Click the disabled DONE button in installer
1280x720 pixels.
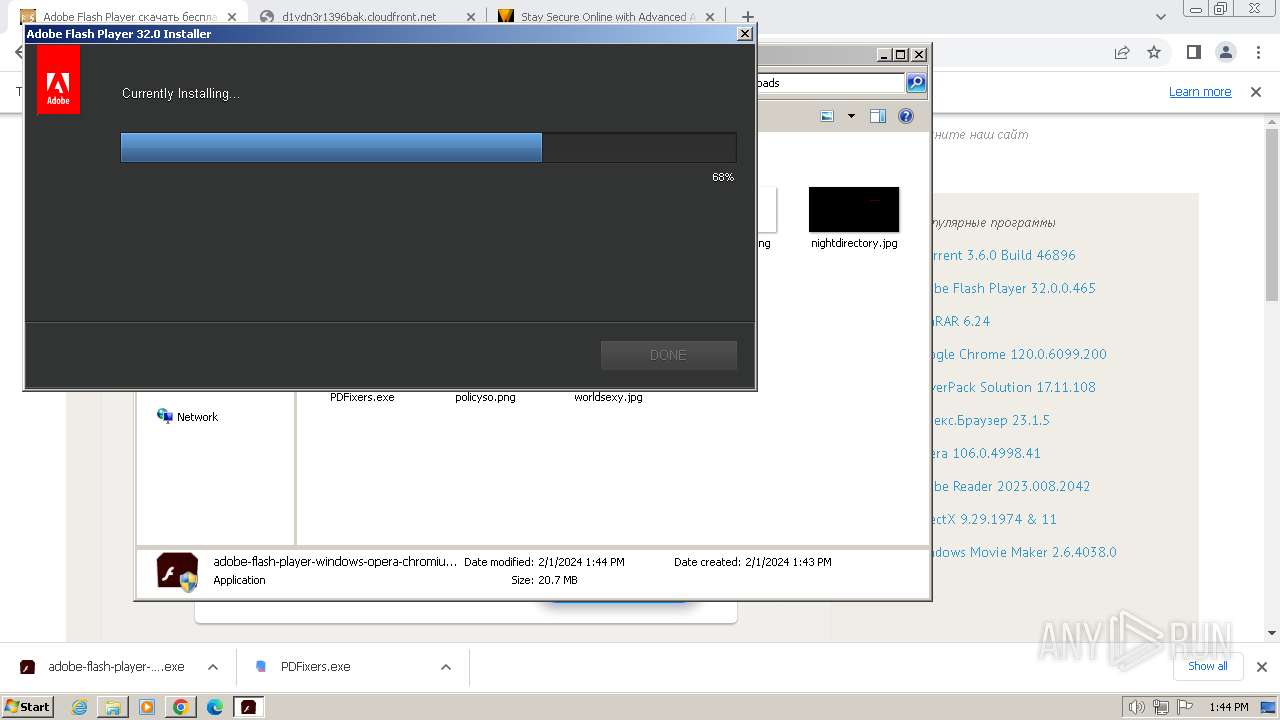[668, 355]
